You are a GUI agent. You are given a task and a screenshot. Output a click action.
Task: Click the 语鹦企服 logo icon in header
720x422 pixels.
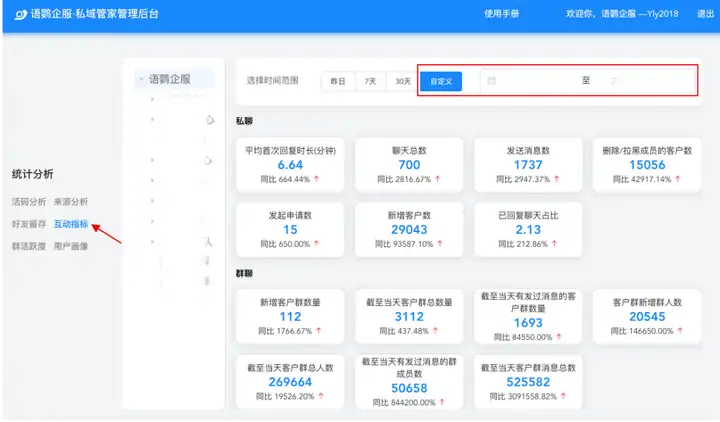point(20,14)
